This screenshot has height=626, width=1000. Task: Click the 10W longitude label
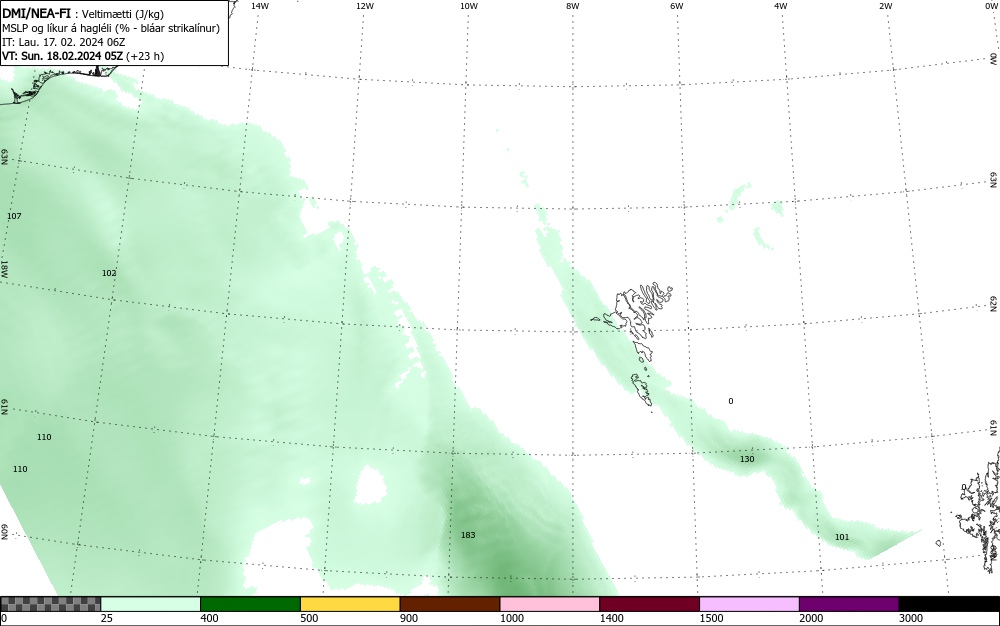469,6
